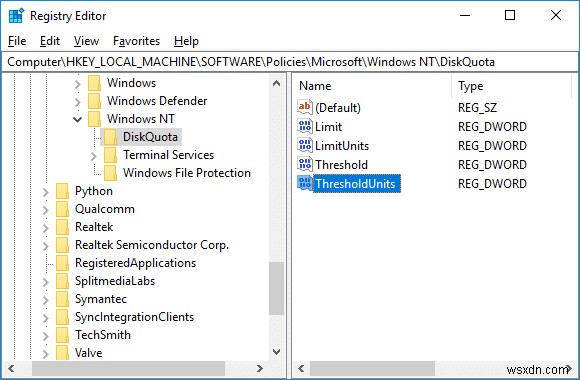Click the Limit DWORD value icon
This screenshot has height=380, width=580.
click(305, 127)
